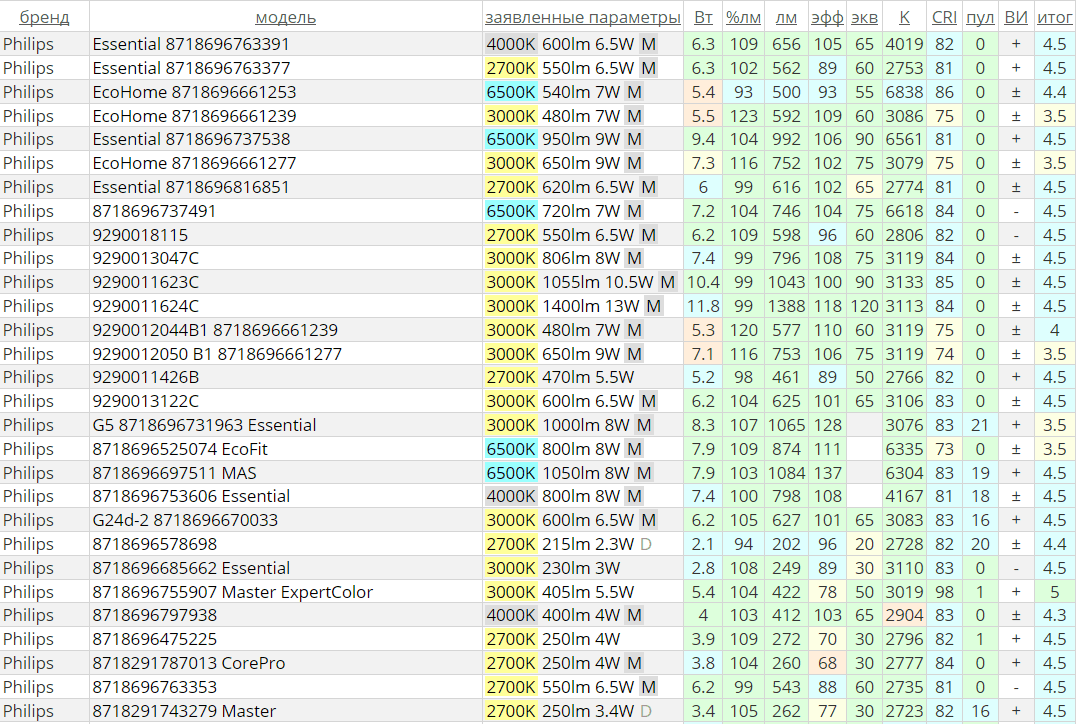
Task: Click CRI value 73
Action: point(944,450)
